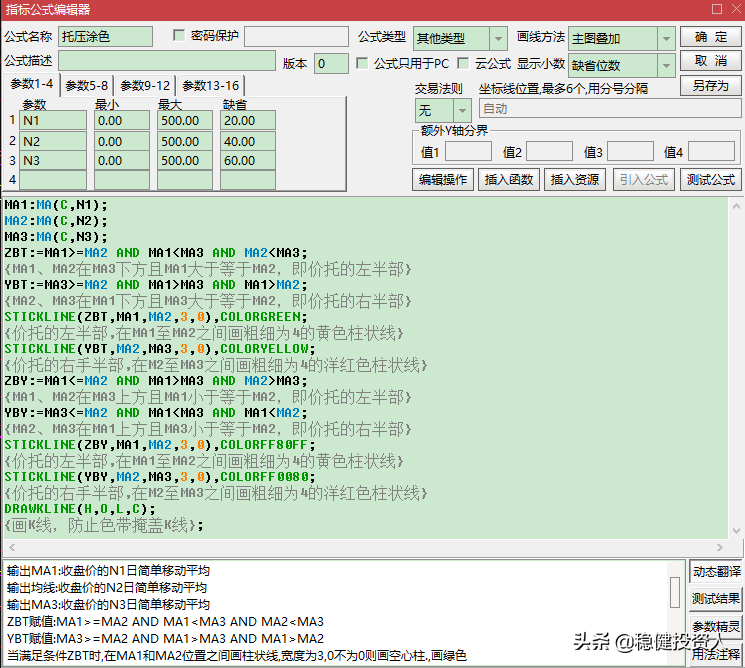
Task: Click the code editor down scroll arrow
Action: point(736,531)
